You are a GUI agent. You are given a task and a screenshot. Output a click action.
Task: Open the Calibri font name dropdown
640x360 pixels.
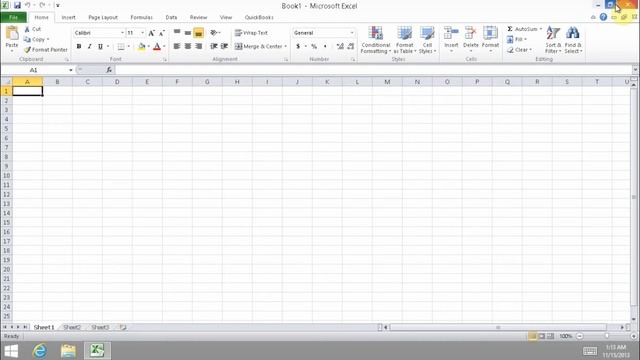point(122,33)
